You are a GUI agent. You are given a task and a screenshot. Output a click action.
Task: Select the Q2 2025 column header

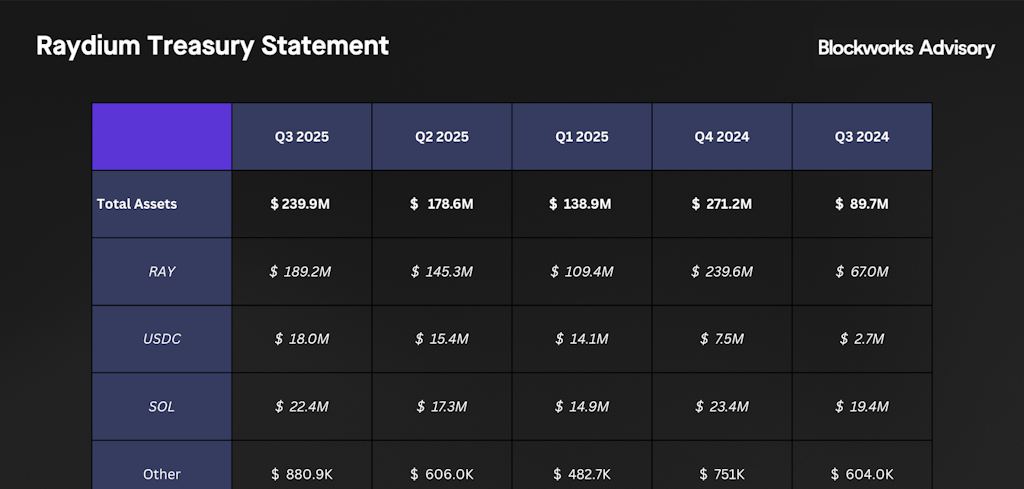click(x=442, y=137)
